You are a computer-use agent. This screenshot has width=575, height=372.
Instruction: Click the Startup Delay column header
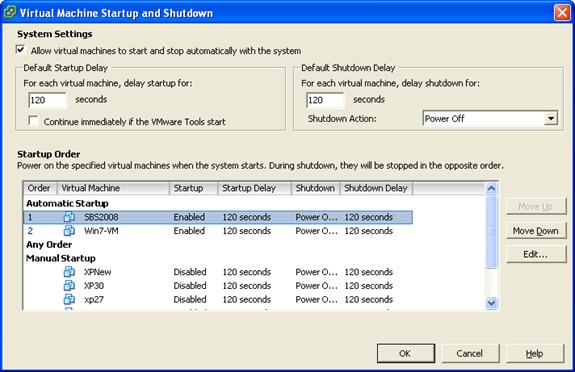coord(254,188)
